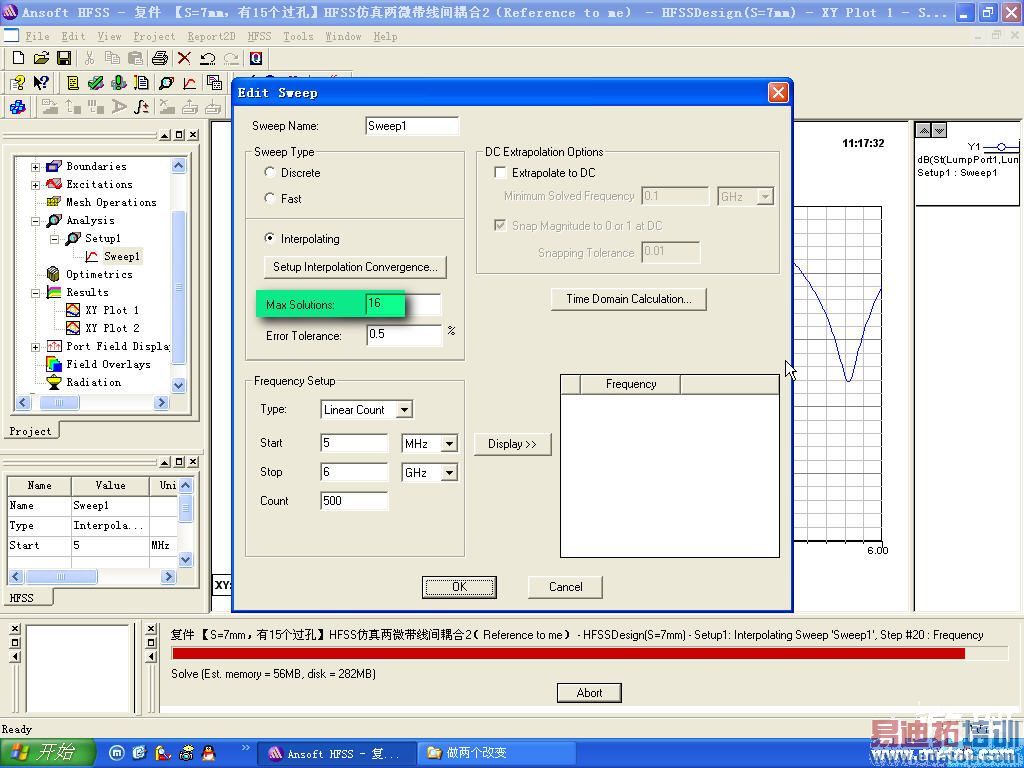Click the yellow scroll list toolbar icon
Viewport: 1024px width, 768px height.
[x=72, y=82]
